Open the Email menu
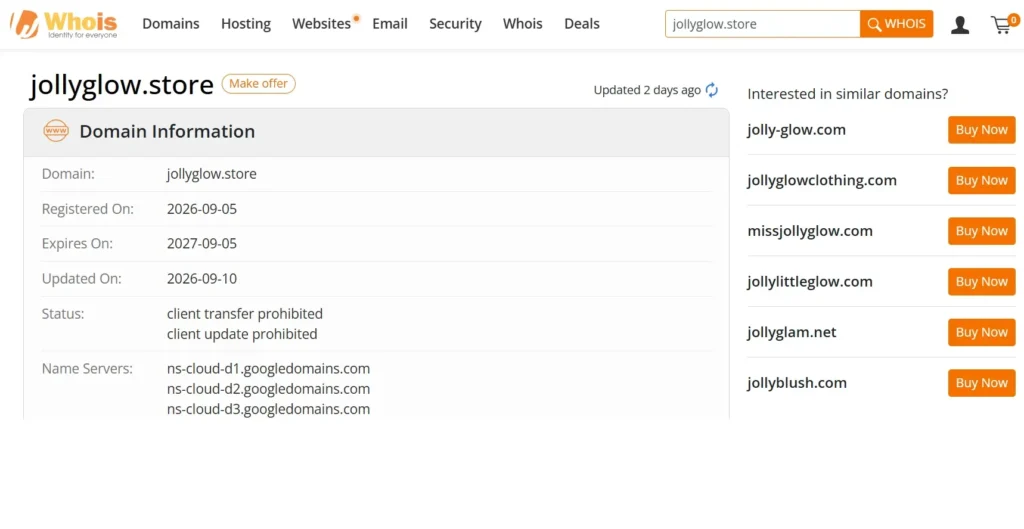 [x=390, y=24]
